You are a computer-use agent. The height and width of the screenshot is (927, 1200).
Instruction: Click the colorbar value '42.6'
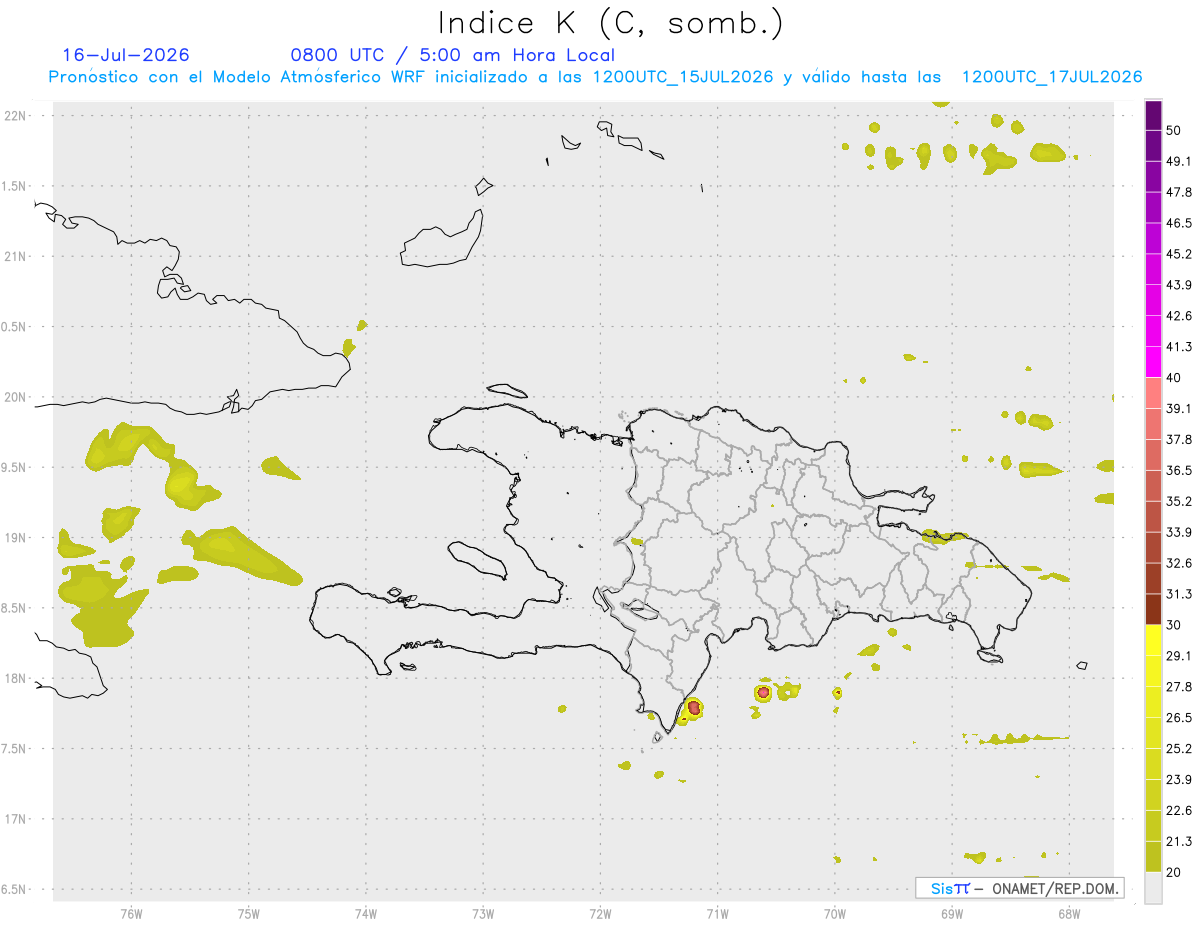(1179, 316)
